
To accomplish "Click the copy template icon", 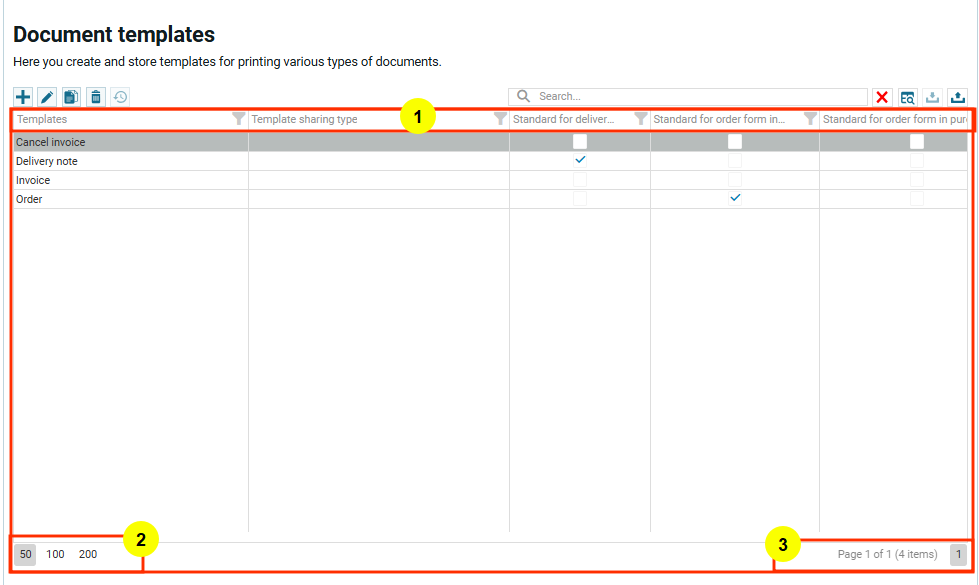I will (x=71, y=97).
